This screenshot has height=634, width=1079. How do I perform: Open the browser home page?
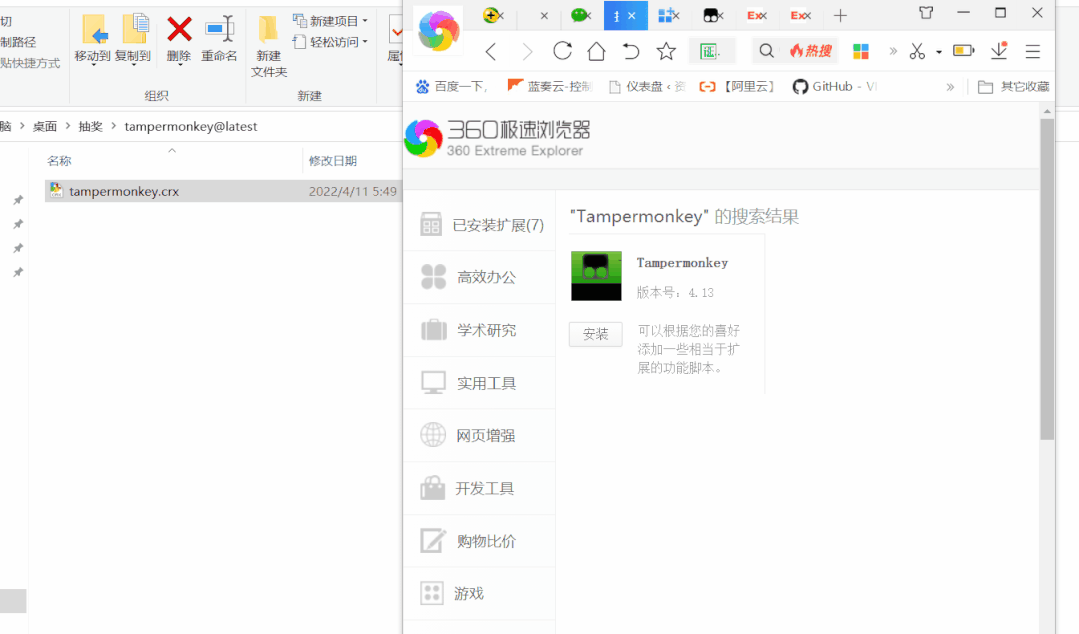(x=596, y=51)
